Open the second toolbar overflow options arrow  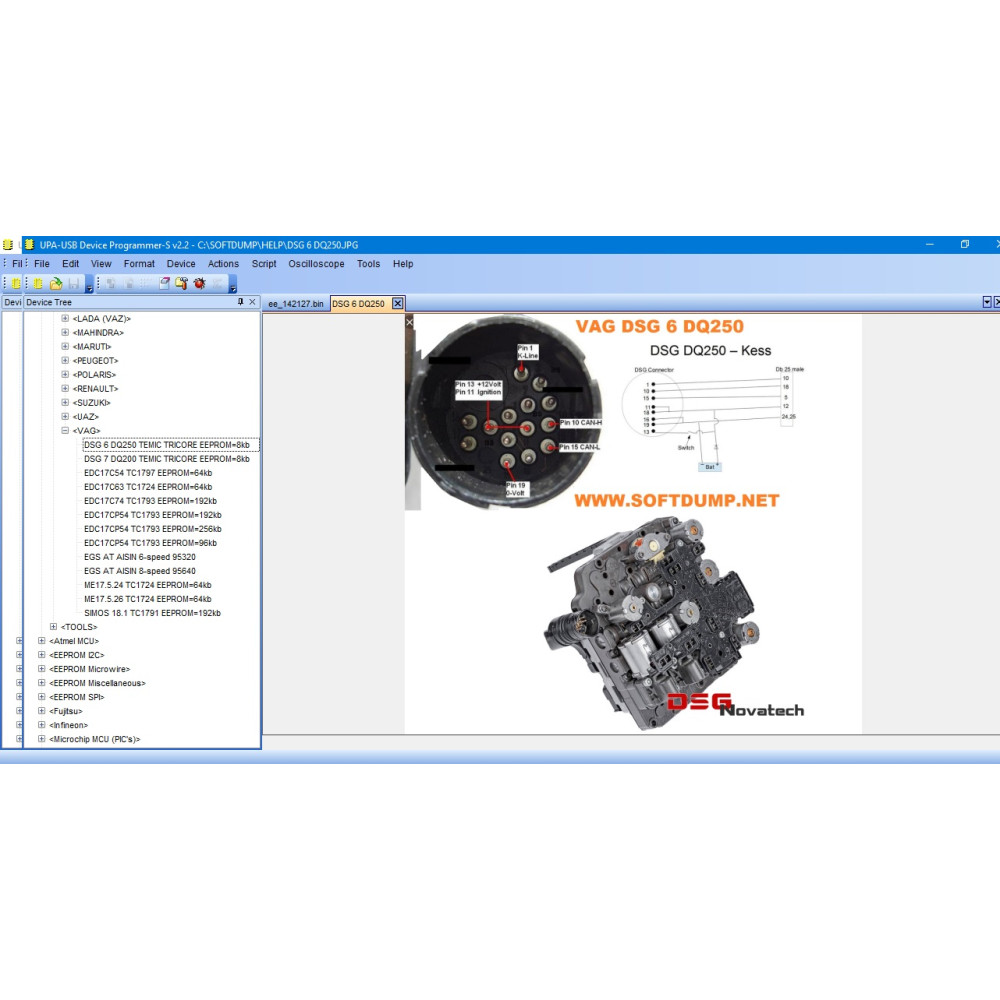(233, 284)
